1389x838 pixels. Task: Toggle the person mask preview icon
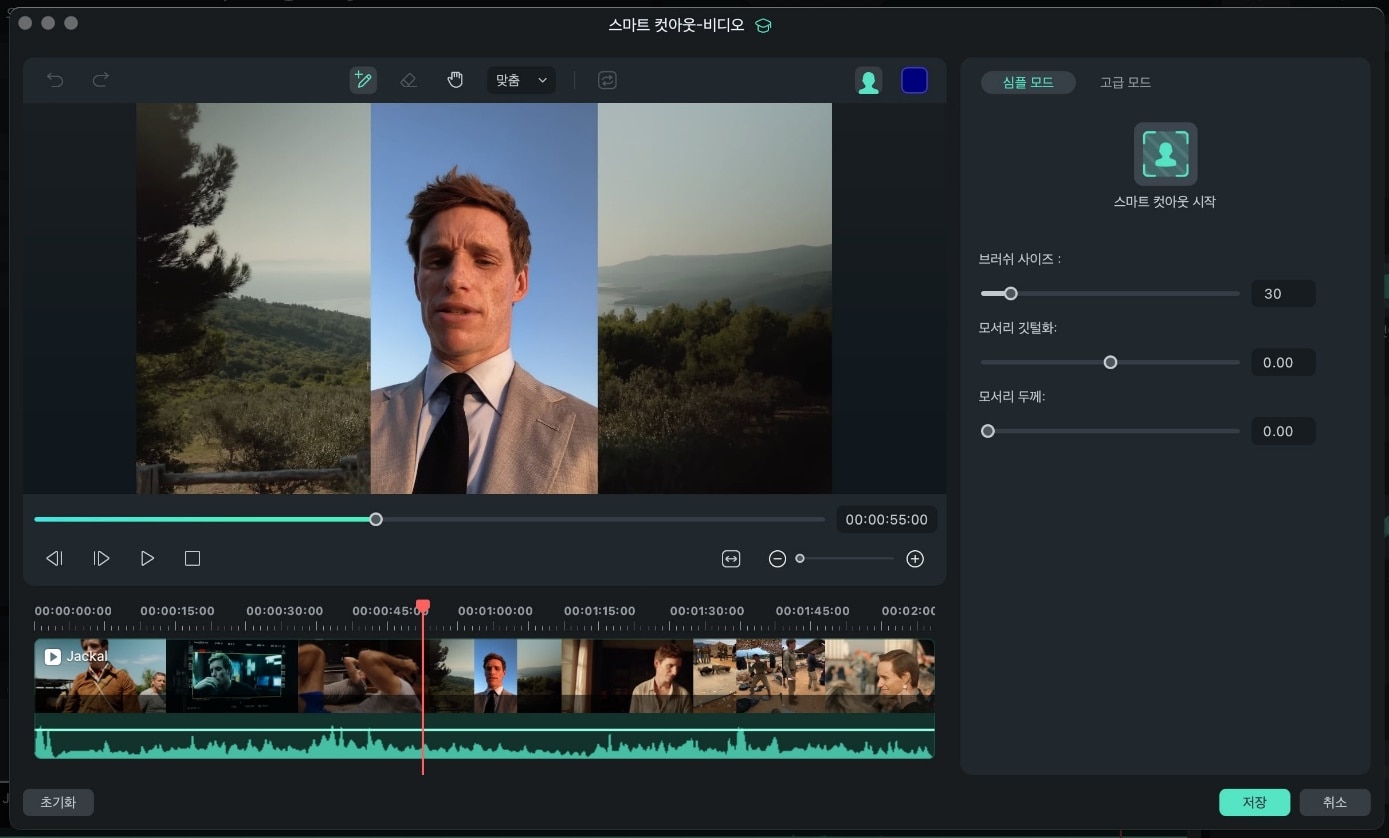coord(868,81)
